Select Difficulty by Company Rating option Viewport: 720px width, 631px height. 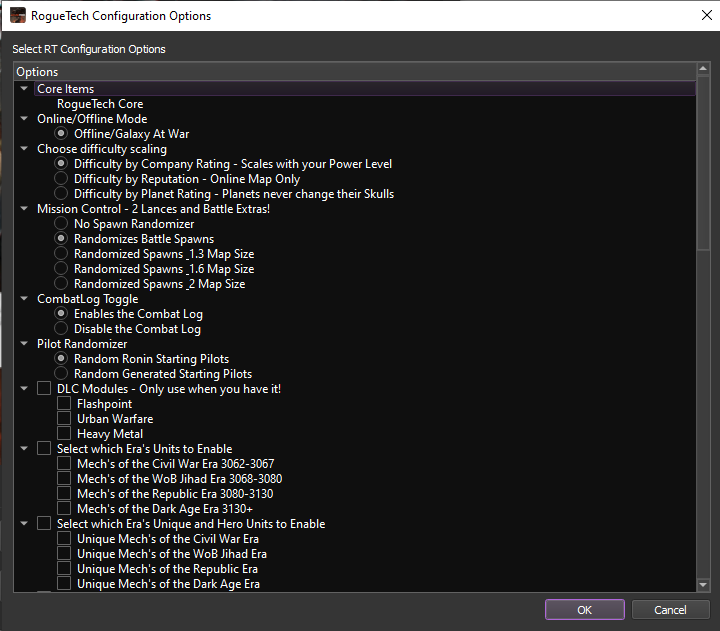[x=61, y=163]
